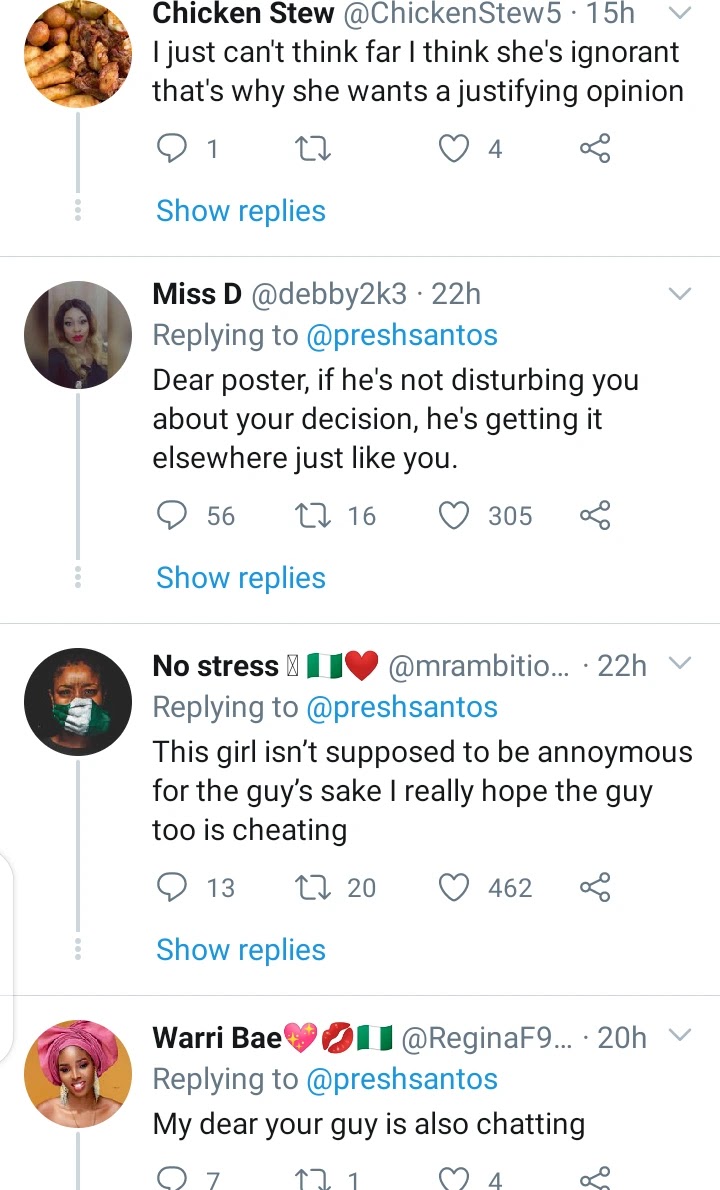This screenshot has height=1190, width=720.
Task: Open the @preshsantos link in Warri Bae's tweet
Action: click(401, 1079)
